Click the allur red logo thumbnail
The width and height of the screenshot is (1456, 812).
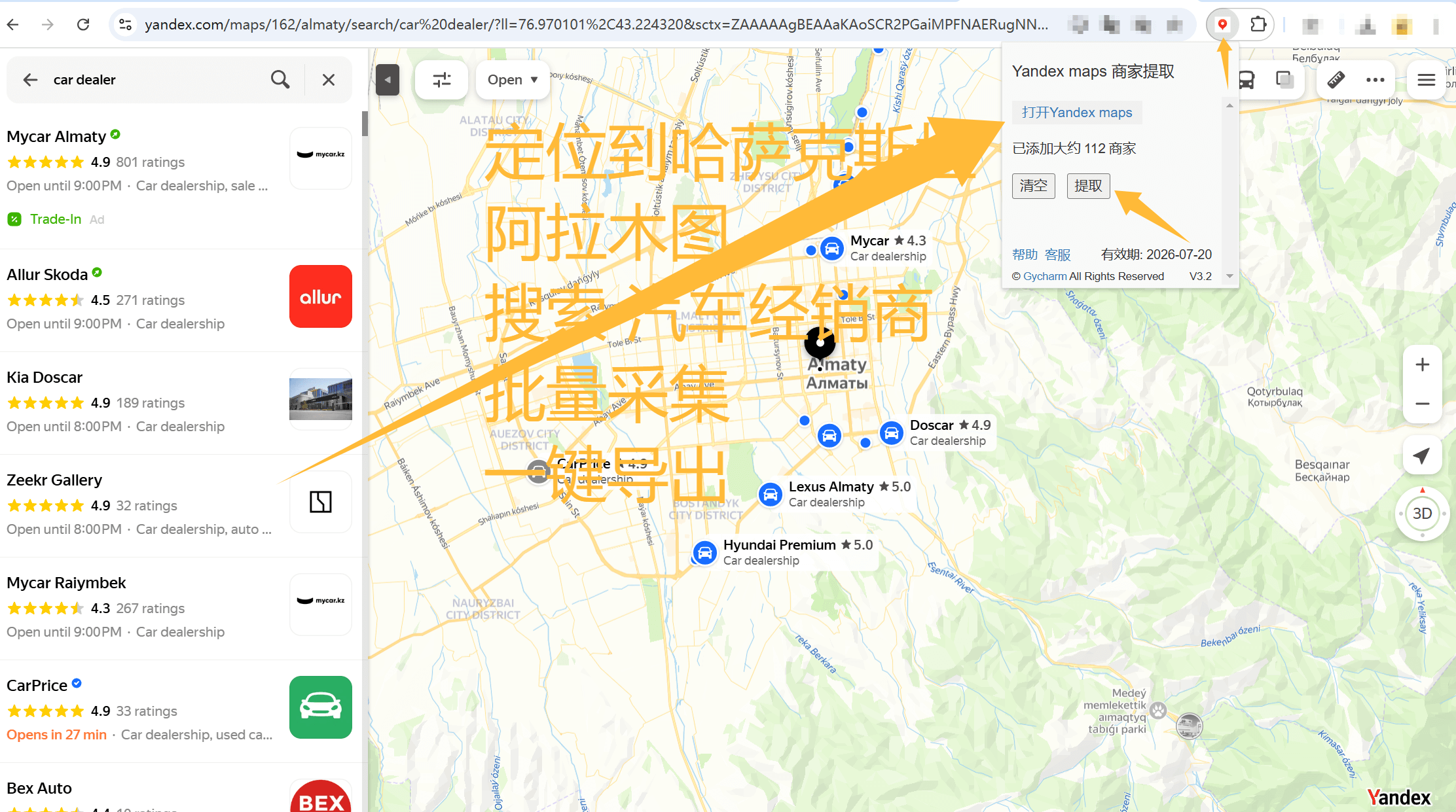click(x=321, y=296)
